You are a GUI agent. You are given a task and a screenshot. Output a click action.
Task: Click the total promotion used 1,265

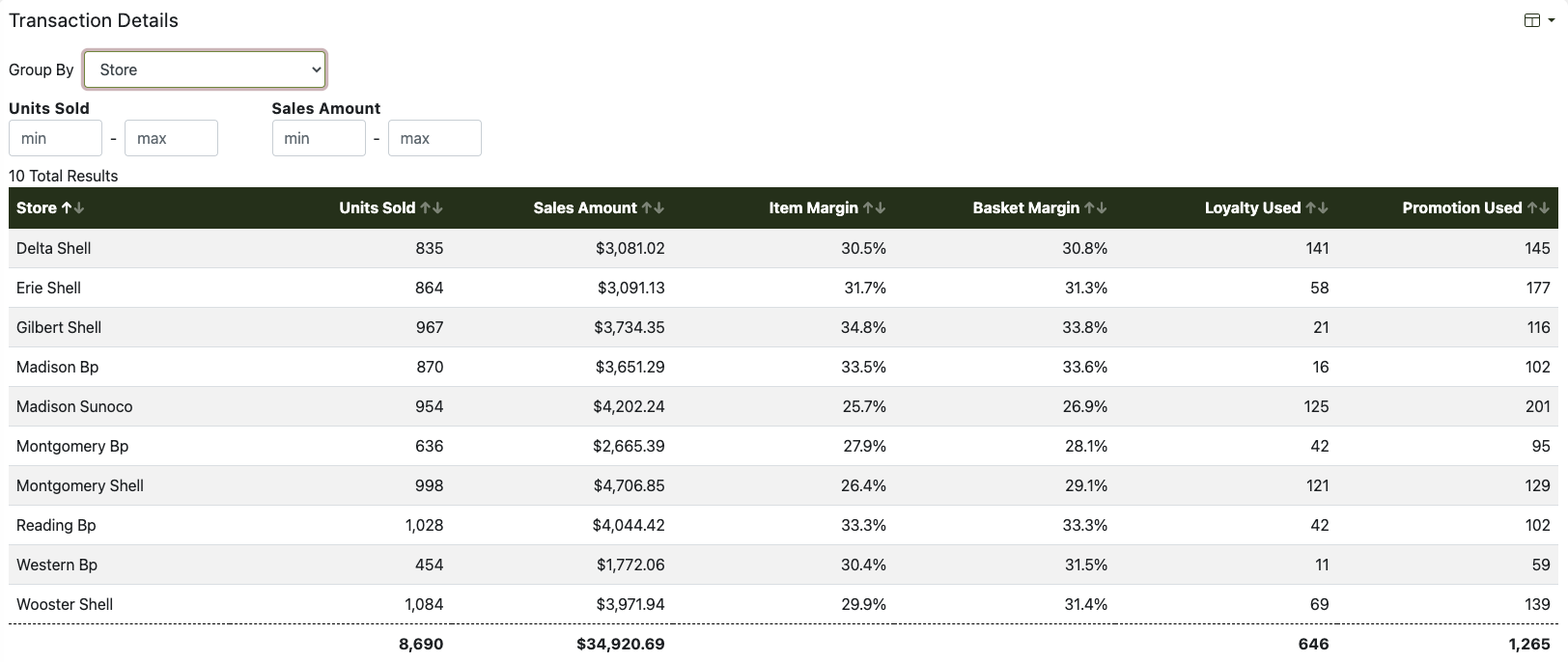pyautogui.click(x=1529, y=644)
